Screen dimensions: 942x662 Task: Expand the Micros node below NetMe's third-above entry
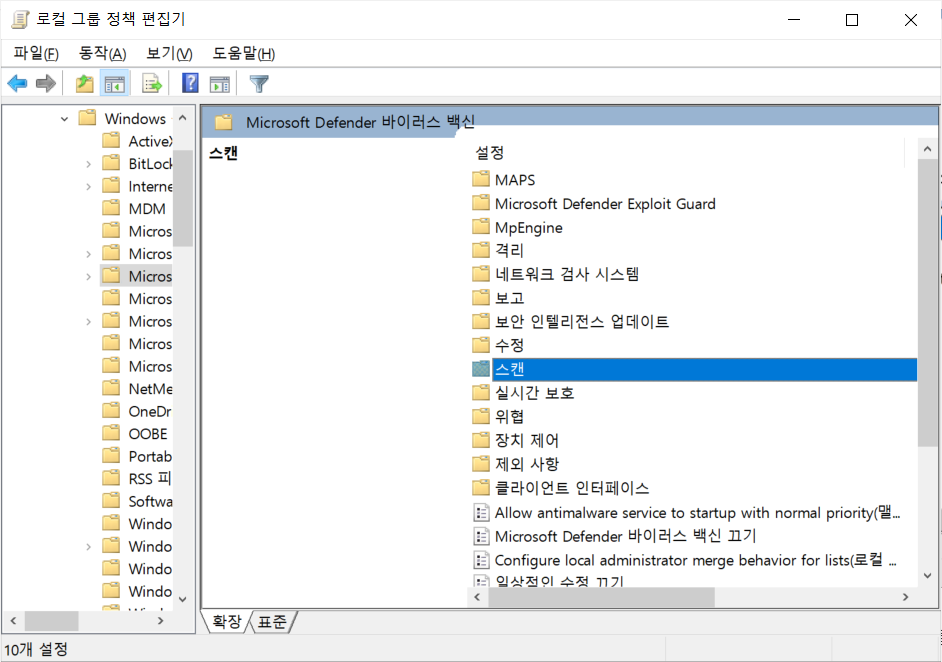[88, 322]
